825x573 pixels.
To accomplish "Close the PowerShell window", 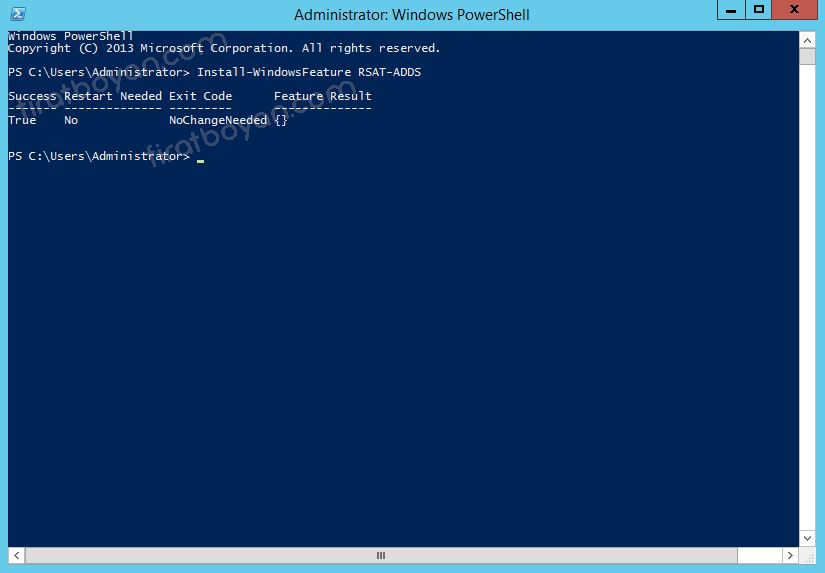I will point(794,10).
